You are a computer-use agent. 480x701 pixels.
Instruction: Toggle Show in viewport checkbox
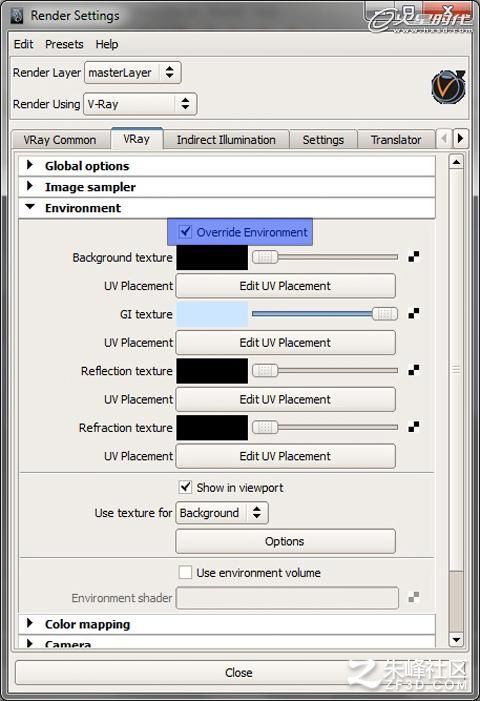click(185, 487)
